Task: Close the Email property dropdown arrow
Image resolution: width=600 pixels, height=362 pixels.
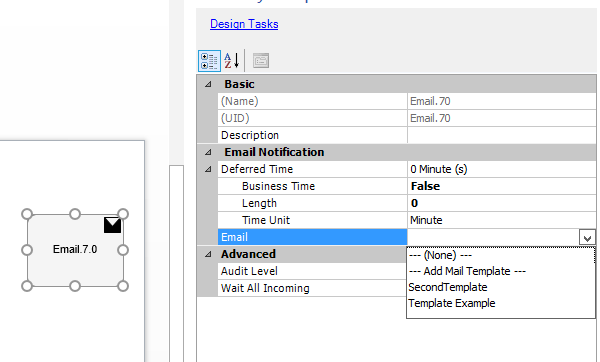Action: [587, 238]
